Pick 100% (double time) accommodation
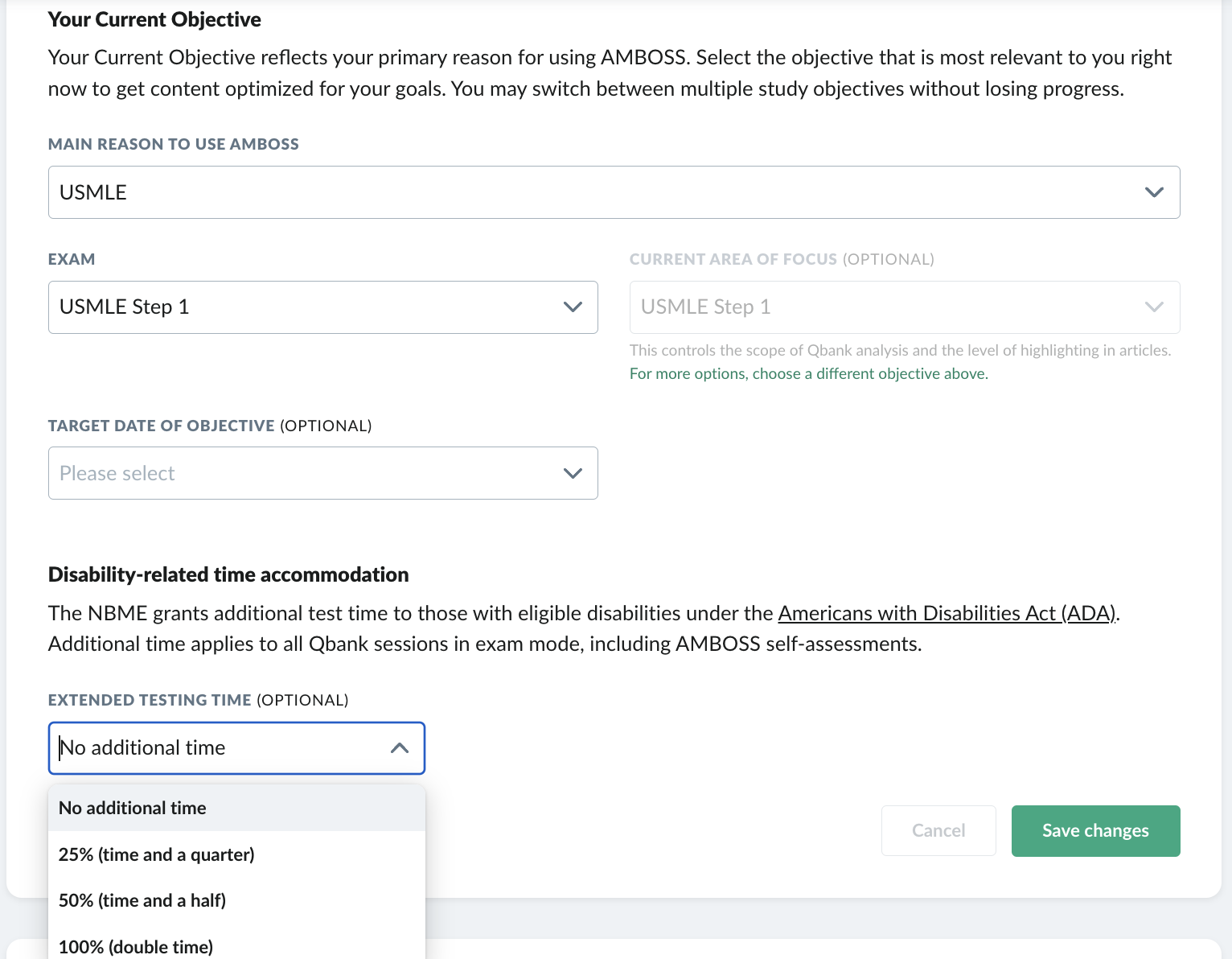Screen dimensions: 1232x959 point(135,947)
